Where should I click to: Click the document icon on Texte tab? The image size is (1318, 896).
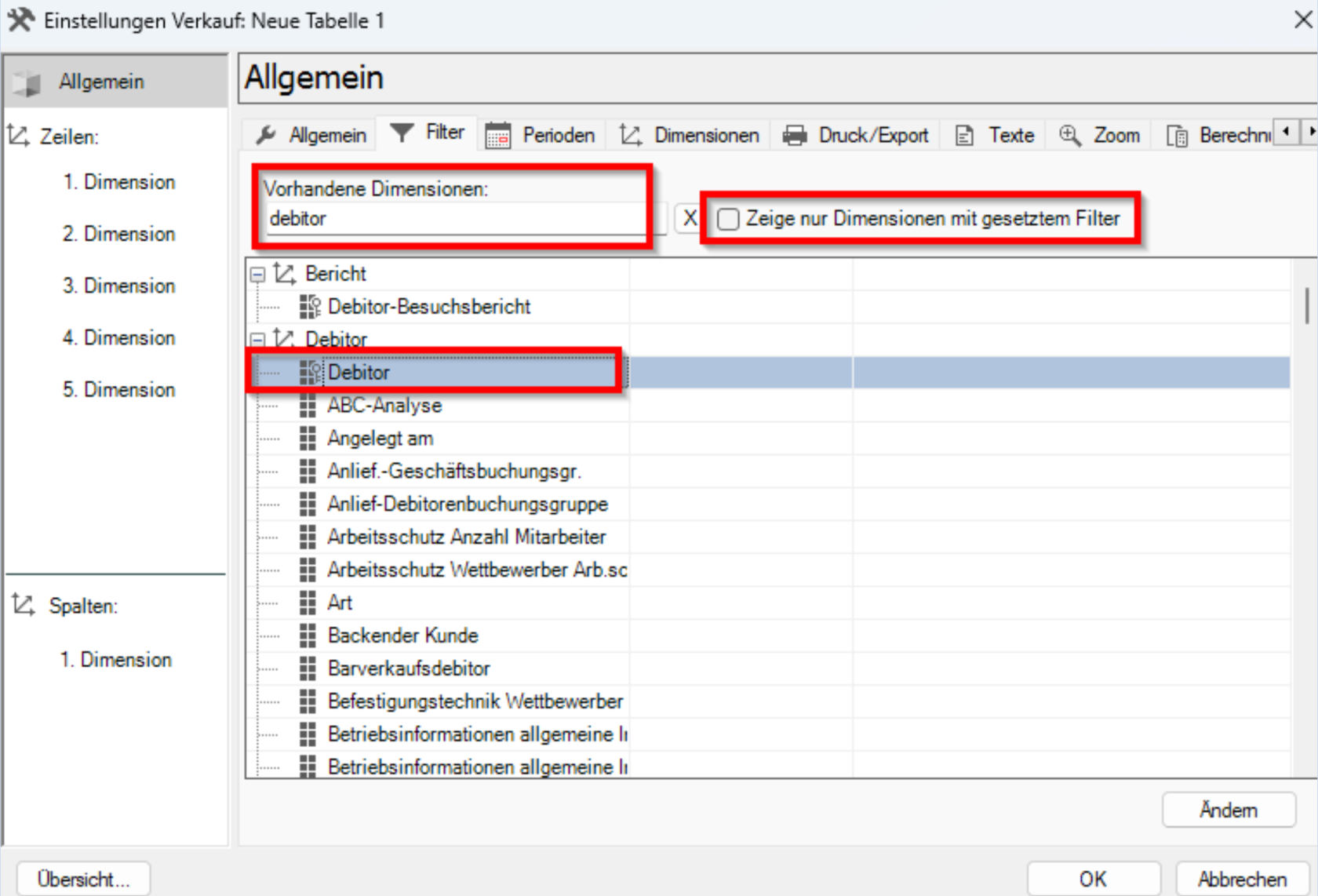click(x=964, y=136)
